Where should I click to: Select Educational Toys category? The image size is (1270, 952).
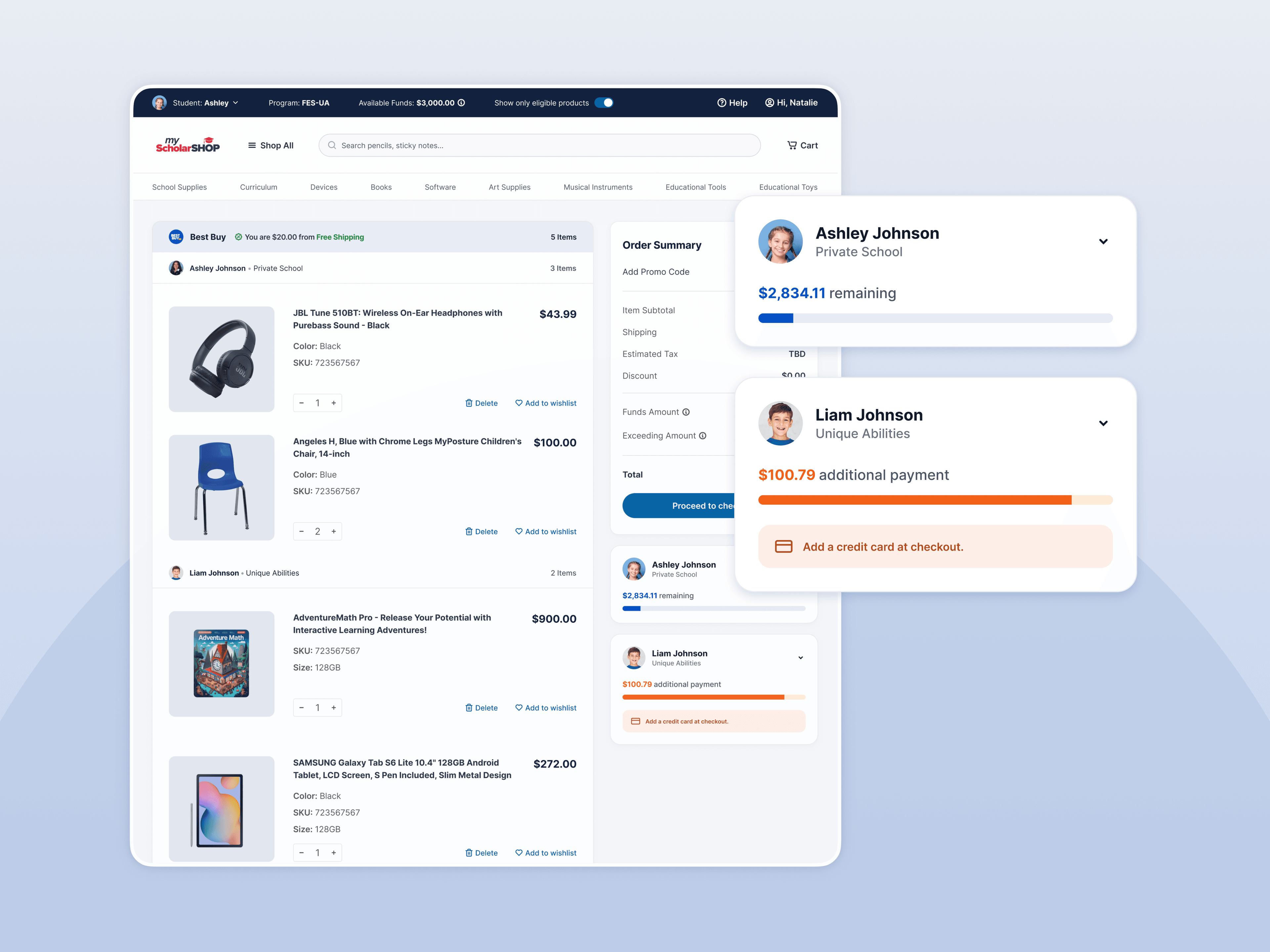pos(788,187)
